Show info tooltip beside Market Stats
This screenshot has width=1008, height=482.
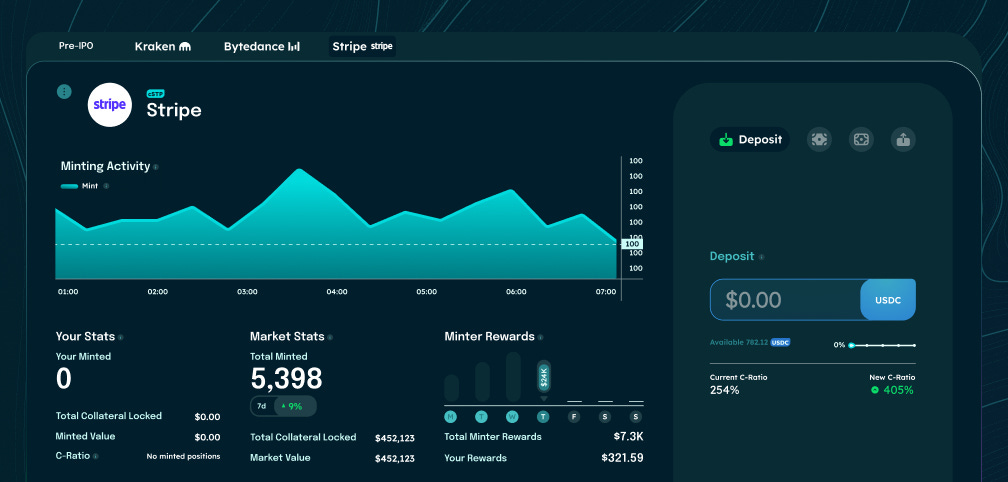330,337
